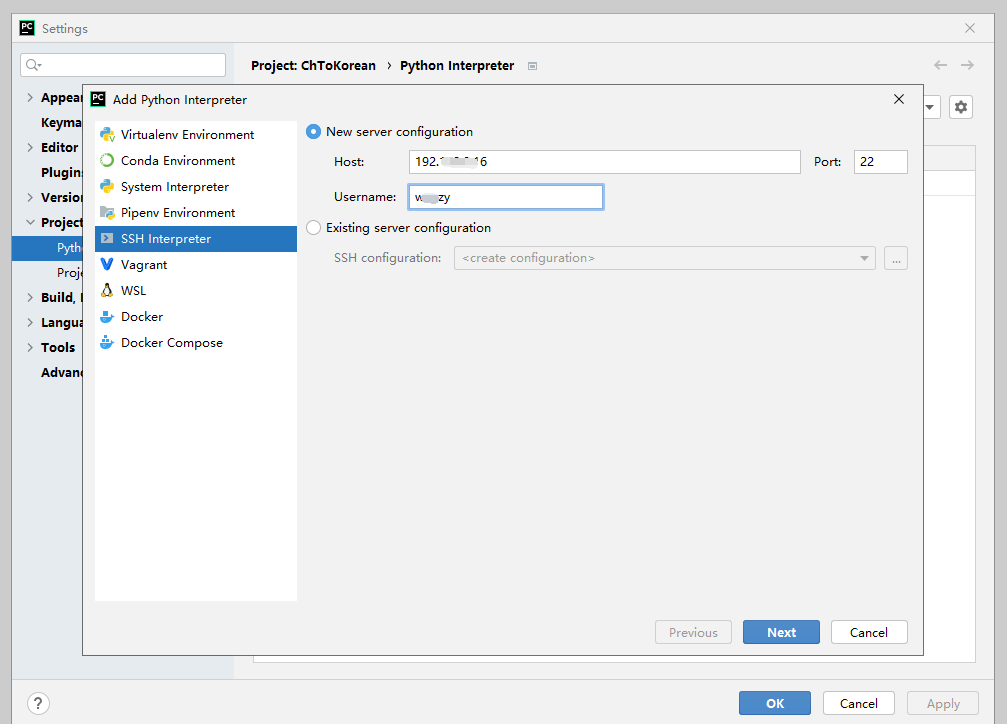Click the search magnifier icon in Settings

click(33, 65)
